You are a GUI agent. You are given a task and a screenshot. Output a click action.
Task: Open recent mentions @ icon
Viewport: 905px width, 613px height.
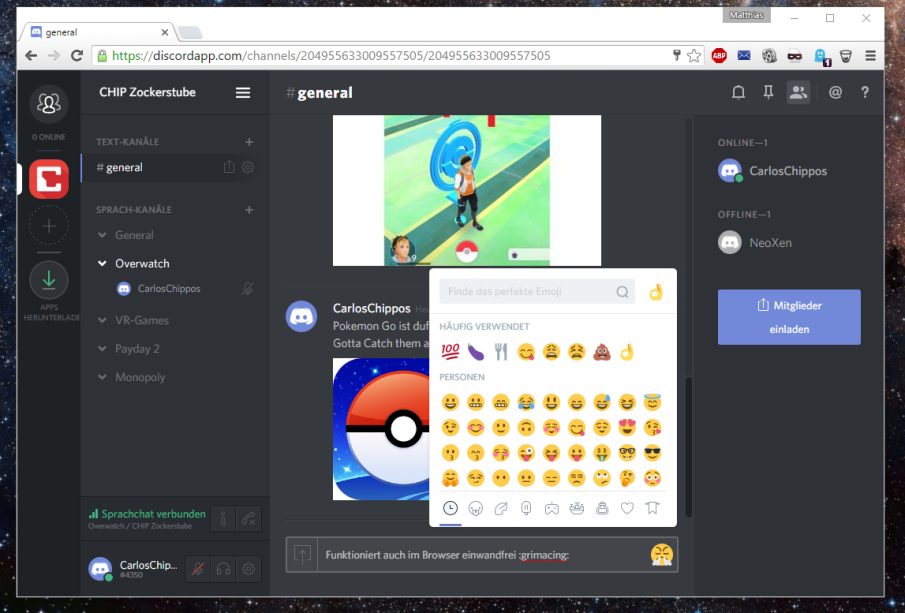pyautogui.click(x=835, y=92)
